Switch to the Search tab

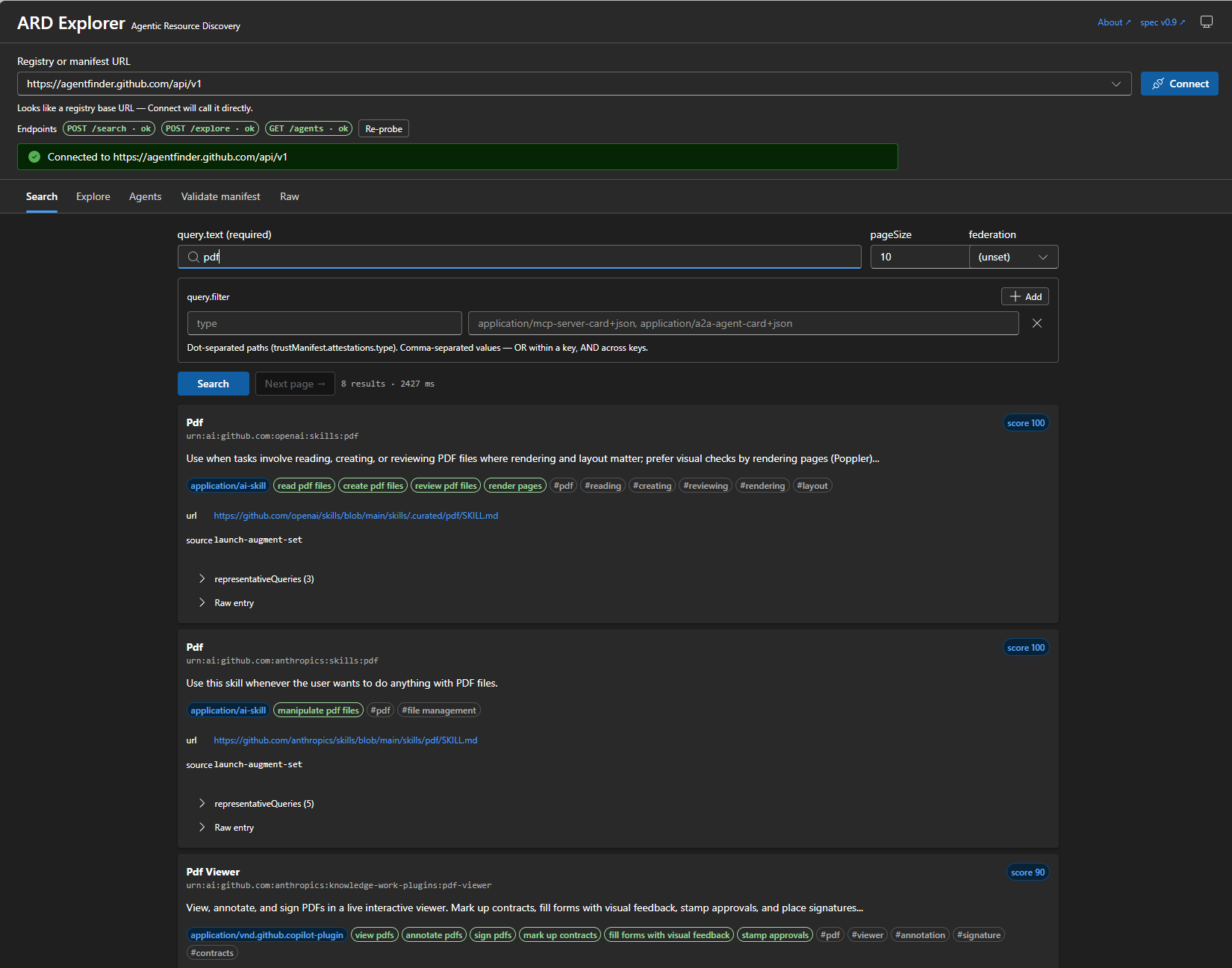(x=42, y=196)
